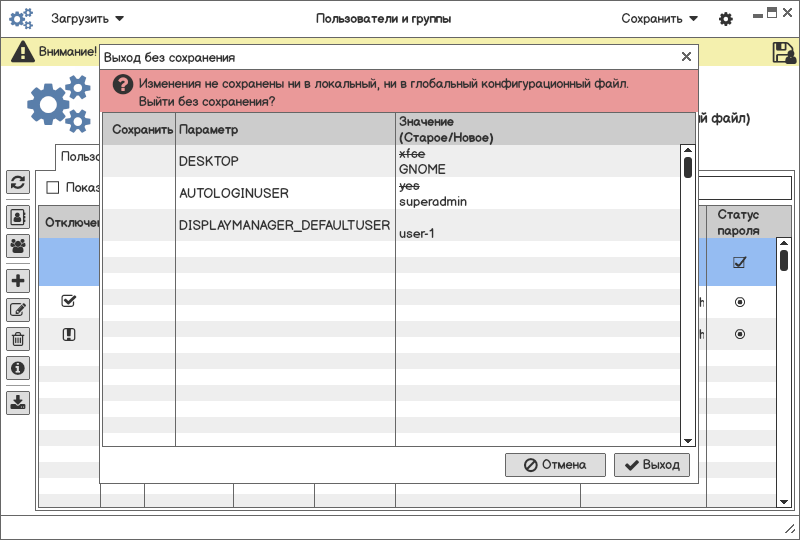Screen dimensions: 800x540
Task: Click the dialog's scrollbar down arrow
Action: pos(687,440)
